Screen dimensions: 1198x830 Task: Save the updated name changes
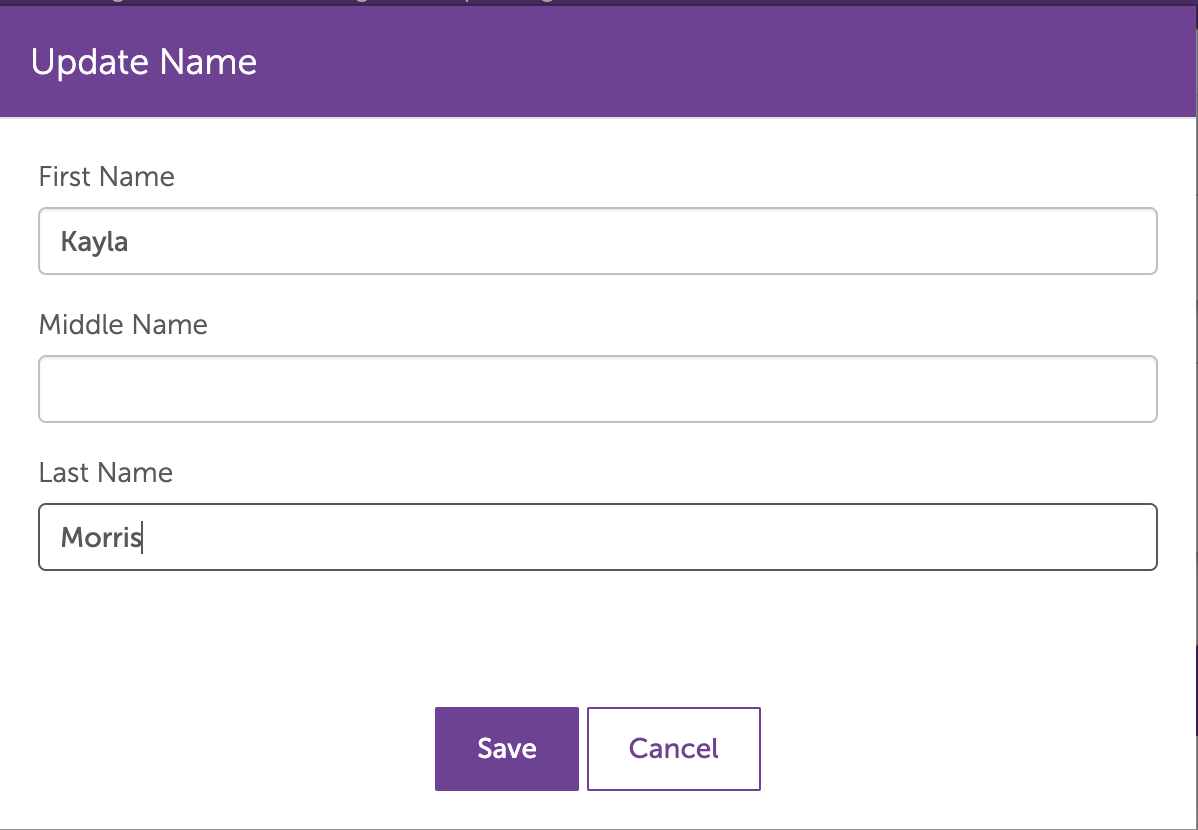point(506,749)
